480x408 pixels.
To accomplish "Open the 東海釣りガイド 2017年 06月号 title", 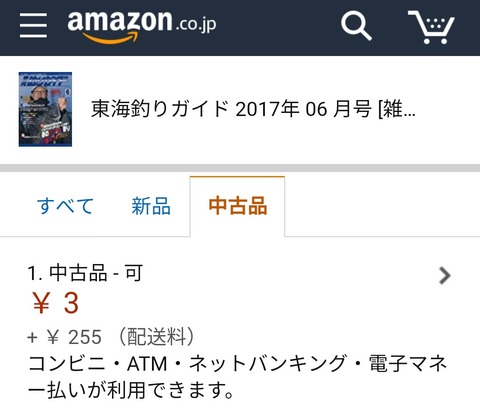I will click(253, 109).
